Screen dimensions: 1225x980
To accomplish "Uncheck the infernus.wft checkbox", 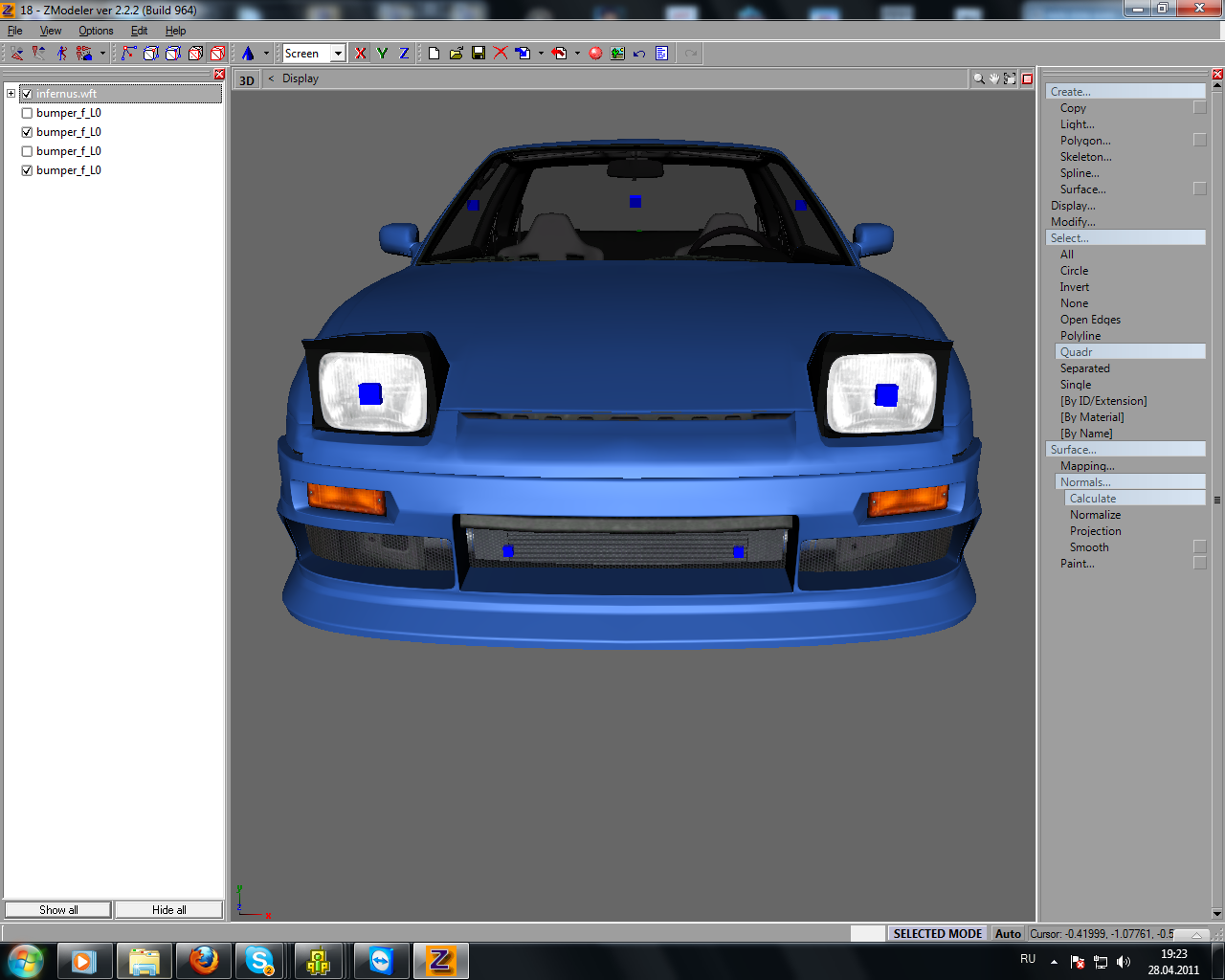I will tap(27, 94).
